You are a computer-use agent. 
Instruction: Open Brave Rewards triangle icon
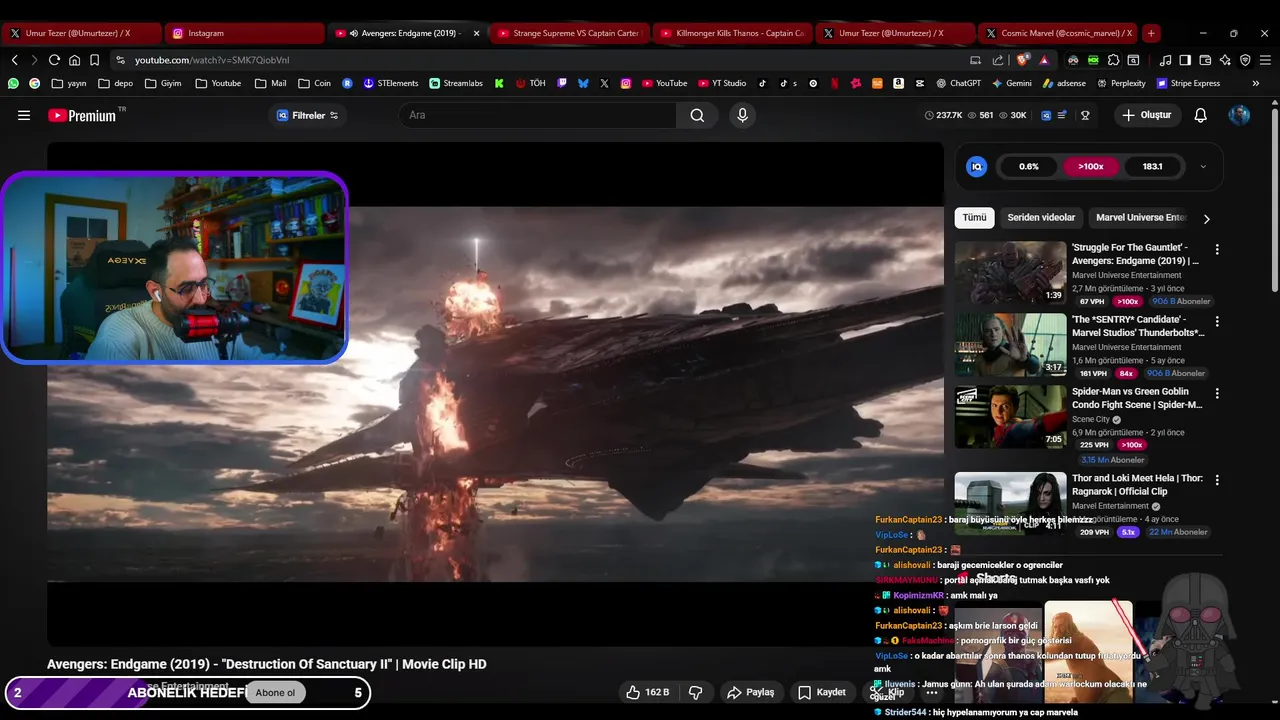pos(1044,60)
